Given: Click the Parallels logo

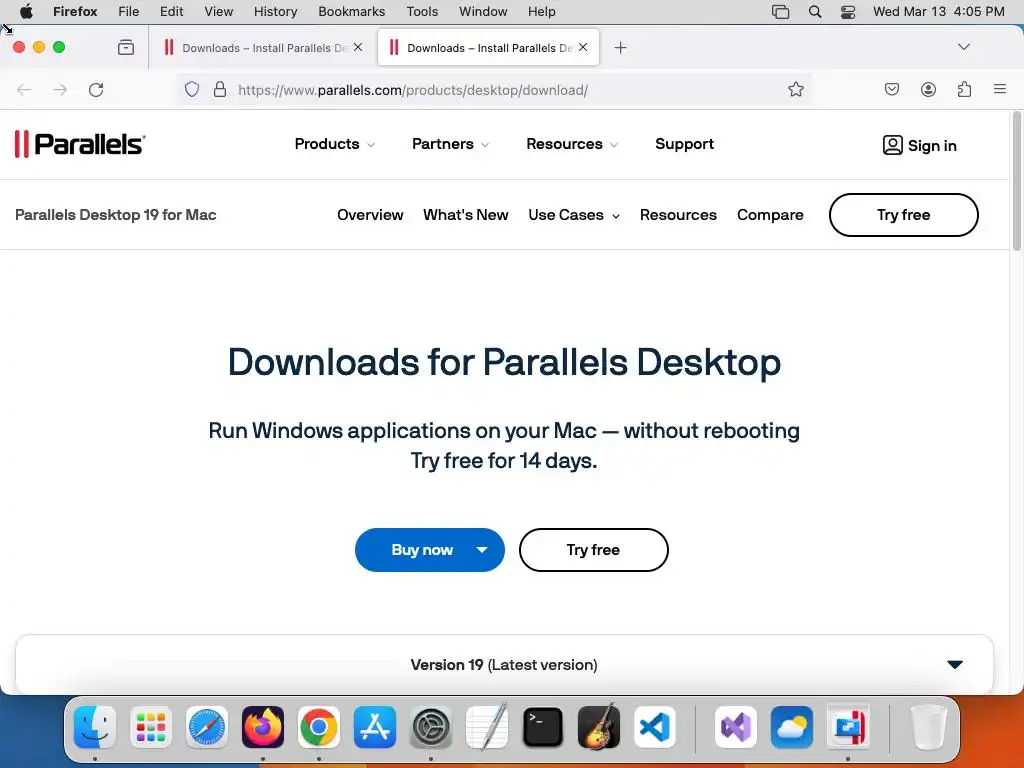Looking at the screenshot, I should pos(80,144).
